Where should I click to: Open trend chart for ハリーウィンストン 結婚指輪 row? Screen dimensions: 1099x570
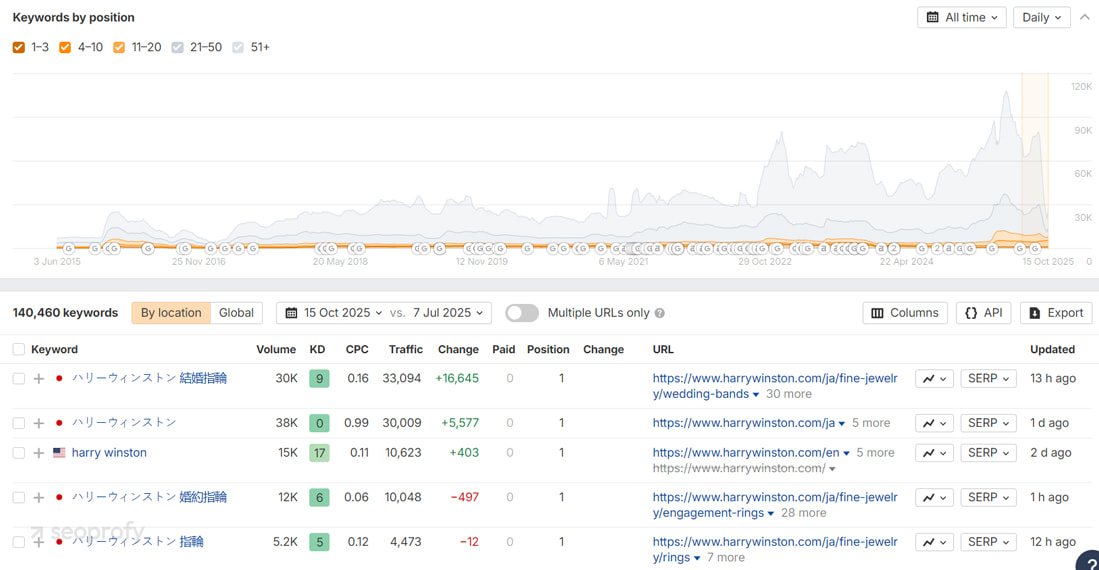(x=934, y=379)
